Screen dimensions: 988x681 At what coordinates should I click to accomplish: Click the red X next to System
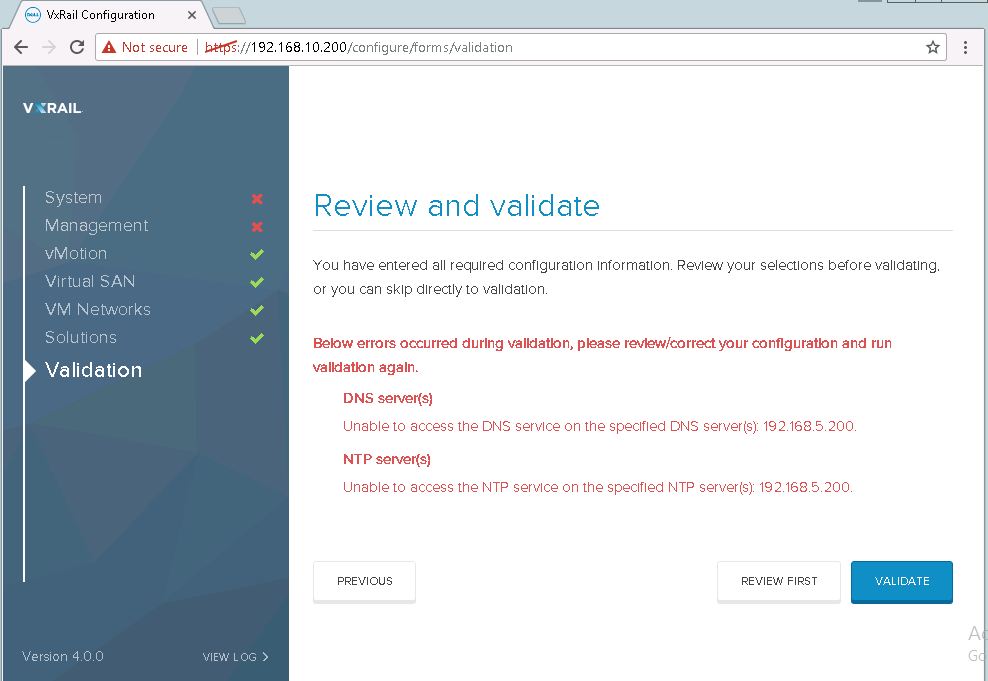click(x=257, y=198)
